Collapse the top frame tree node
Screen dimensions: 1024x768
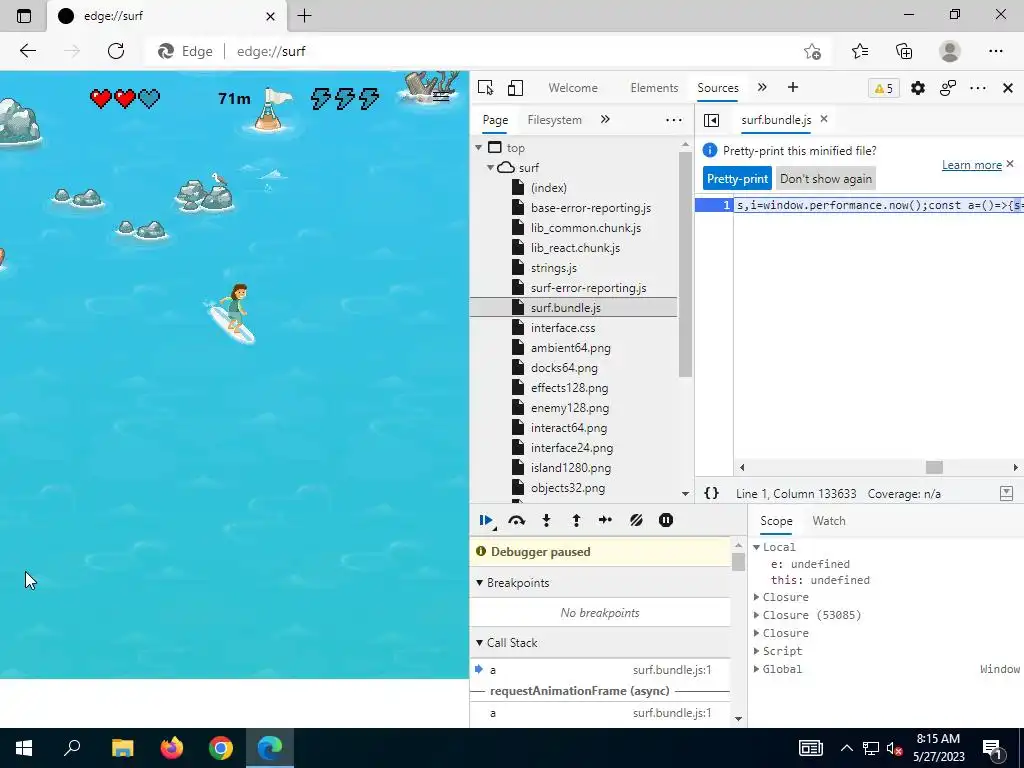tap(479, 148)
